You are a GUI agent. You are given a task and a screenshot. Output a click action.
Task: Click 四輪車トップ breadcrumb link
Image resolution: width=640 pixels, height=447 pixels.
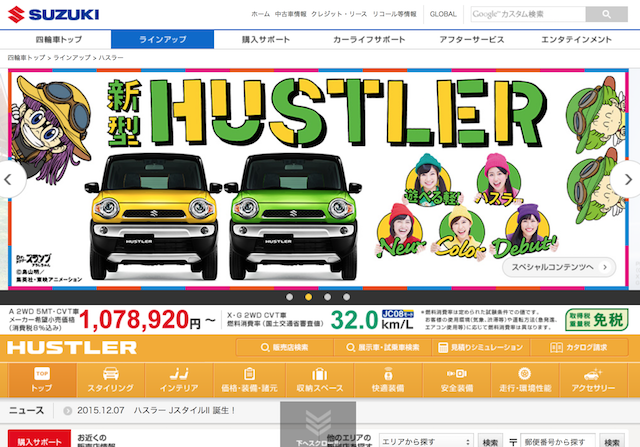coord(27,58)
